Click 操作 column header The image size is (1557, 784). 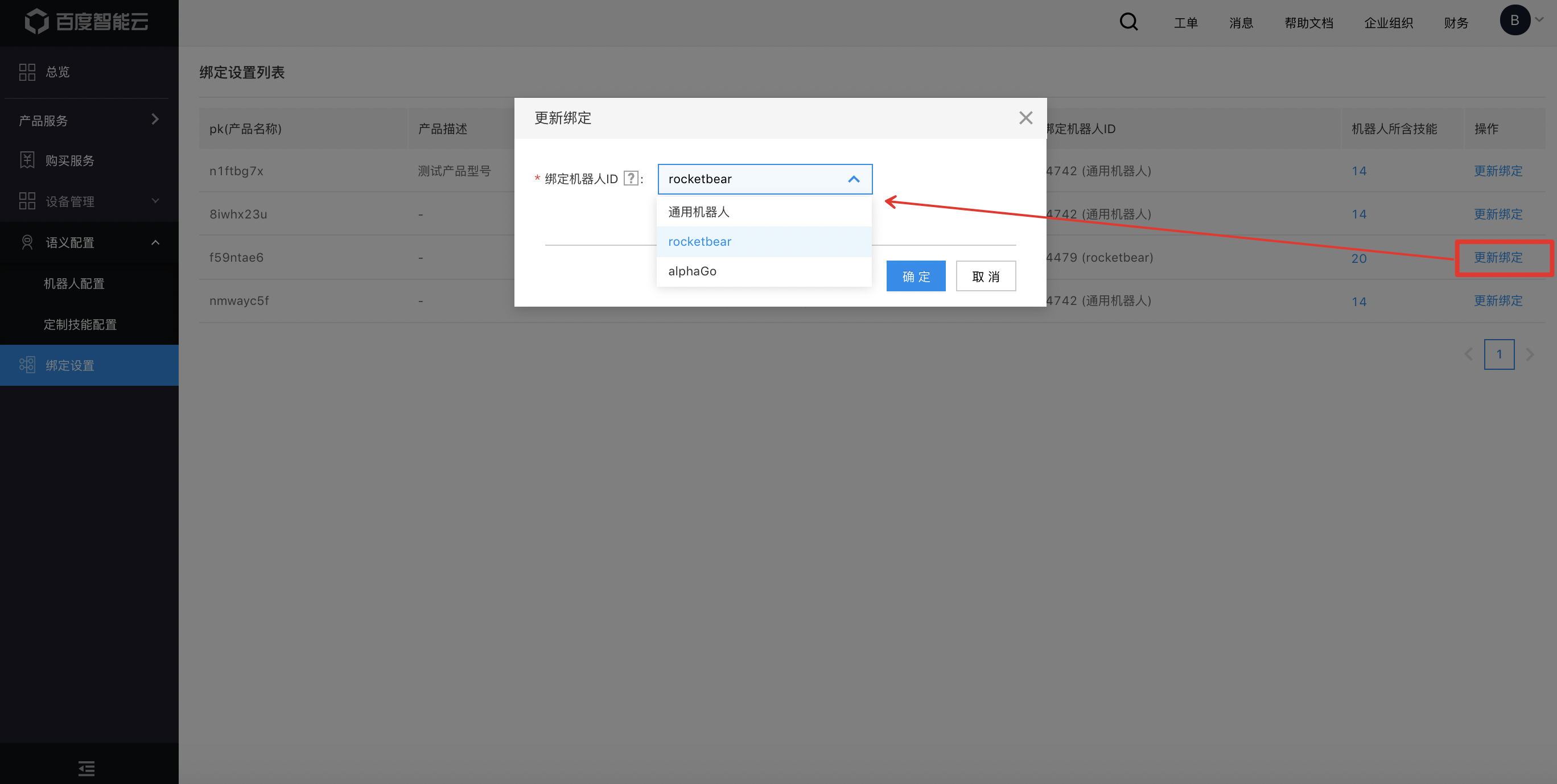pos(1486,129)
